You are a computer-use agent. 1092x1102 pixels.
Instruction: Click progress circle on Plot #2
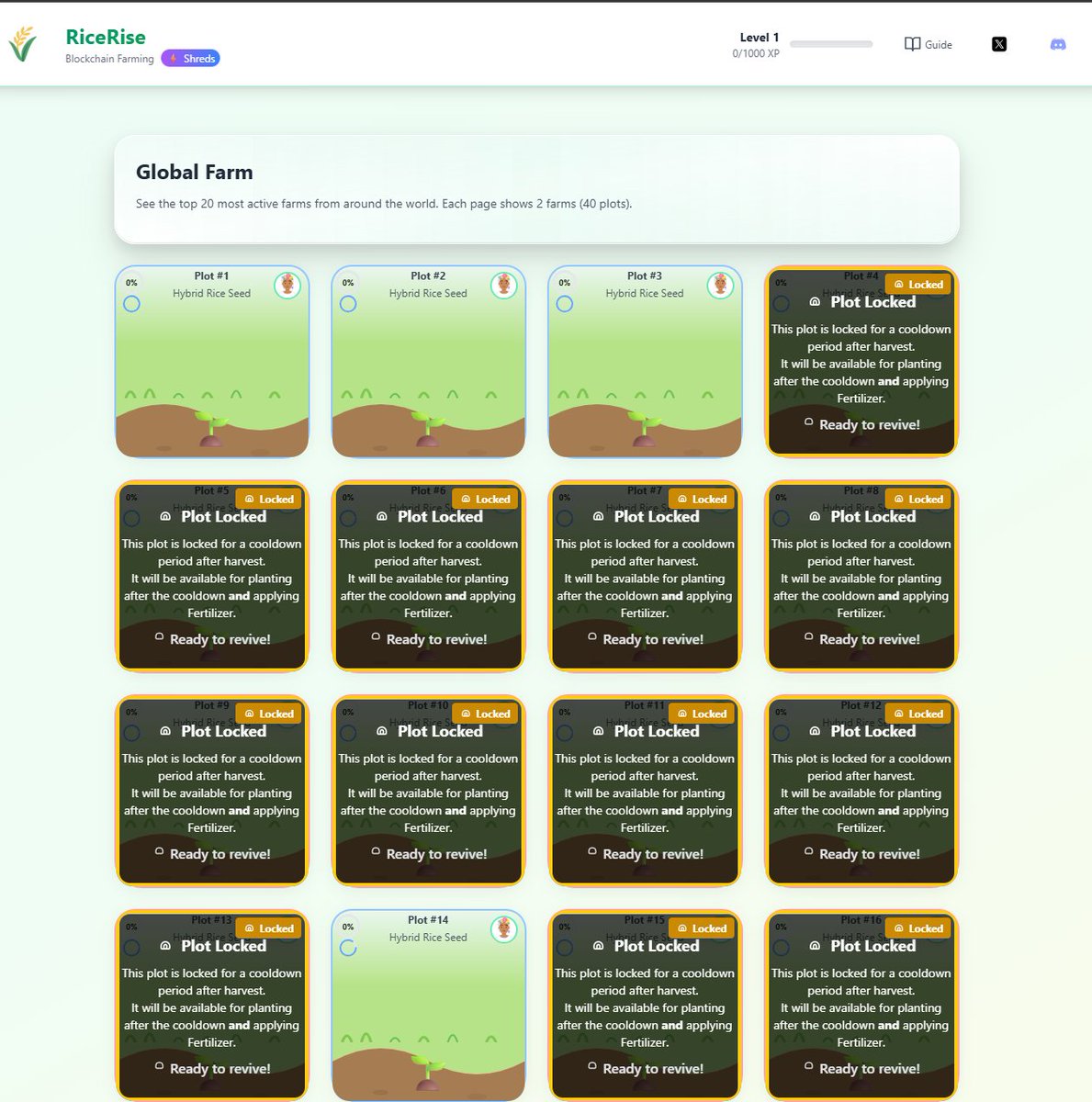[x=348, y=304]
